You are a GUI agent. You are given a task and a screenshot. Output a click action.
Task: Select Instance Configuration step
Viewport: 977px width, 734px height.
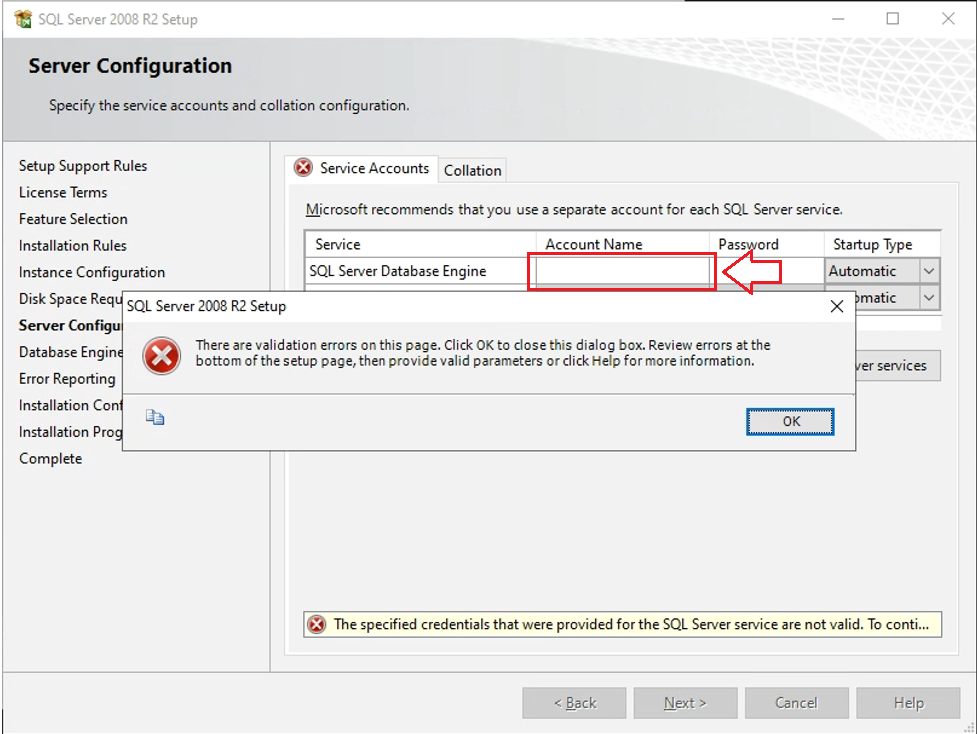[x=92, y=272]
